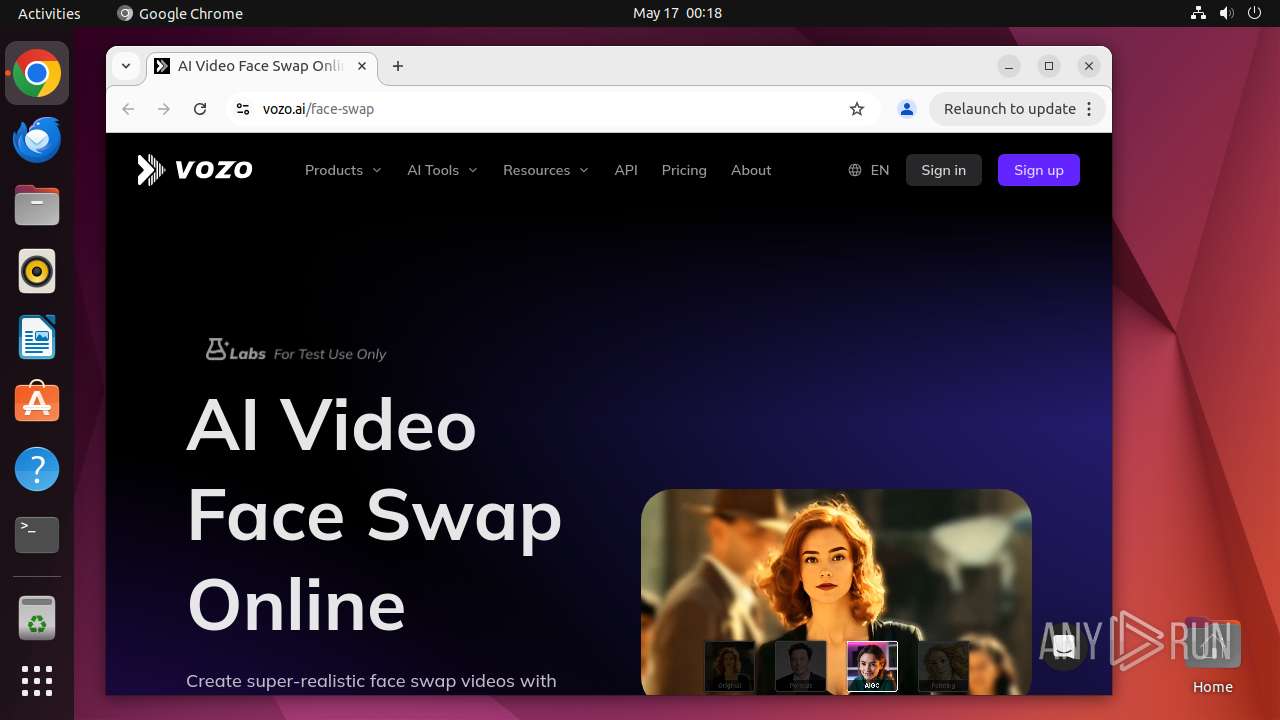Open the network status icon in top bar
Image resolution: width=1280 pixels, height=720 pixels.
1199,13
